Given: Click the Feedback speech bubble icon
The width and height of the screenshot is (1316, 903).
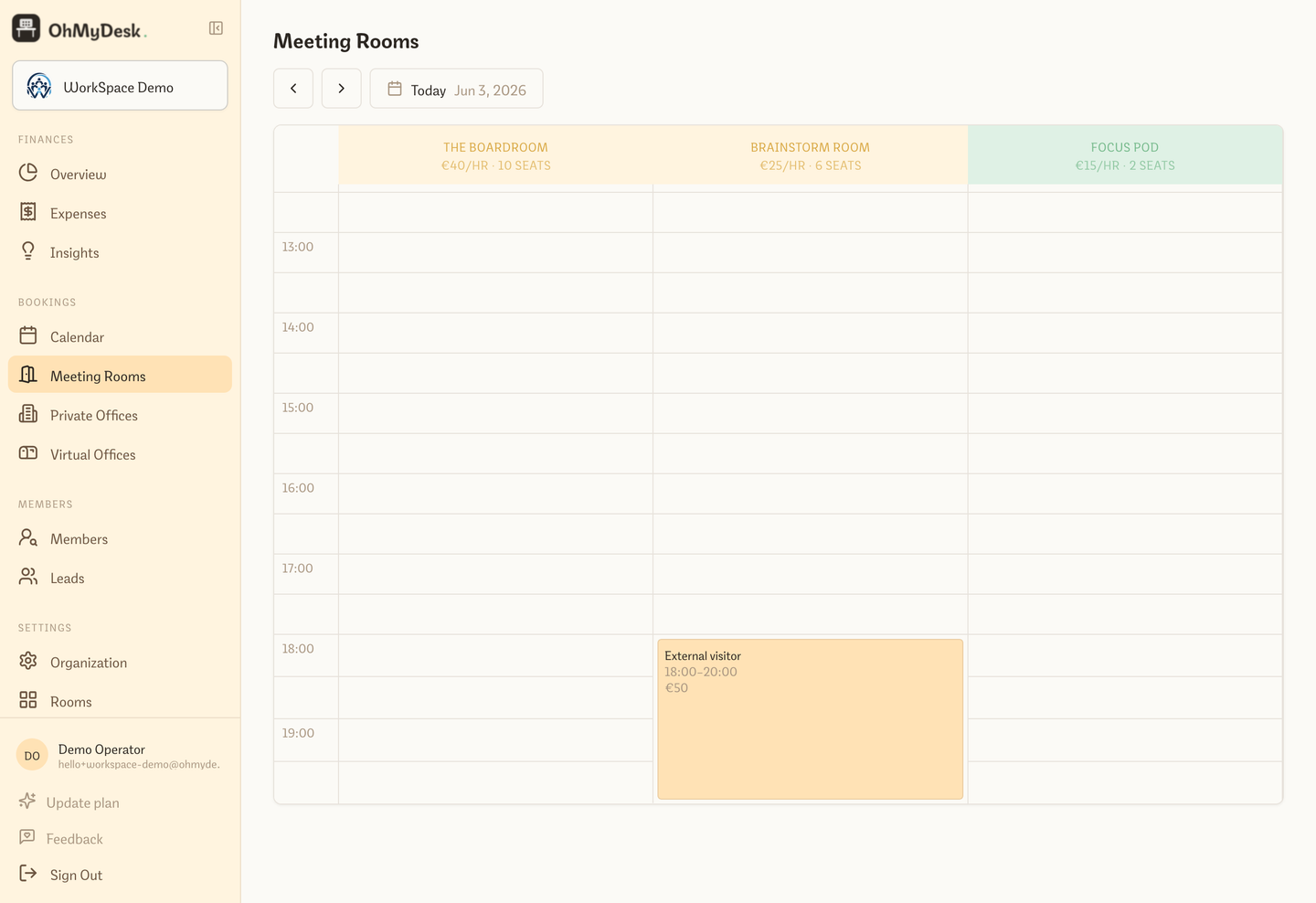Looking at the screenshot, I should coord(27,837).
